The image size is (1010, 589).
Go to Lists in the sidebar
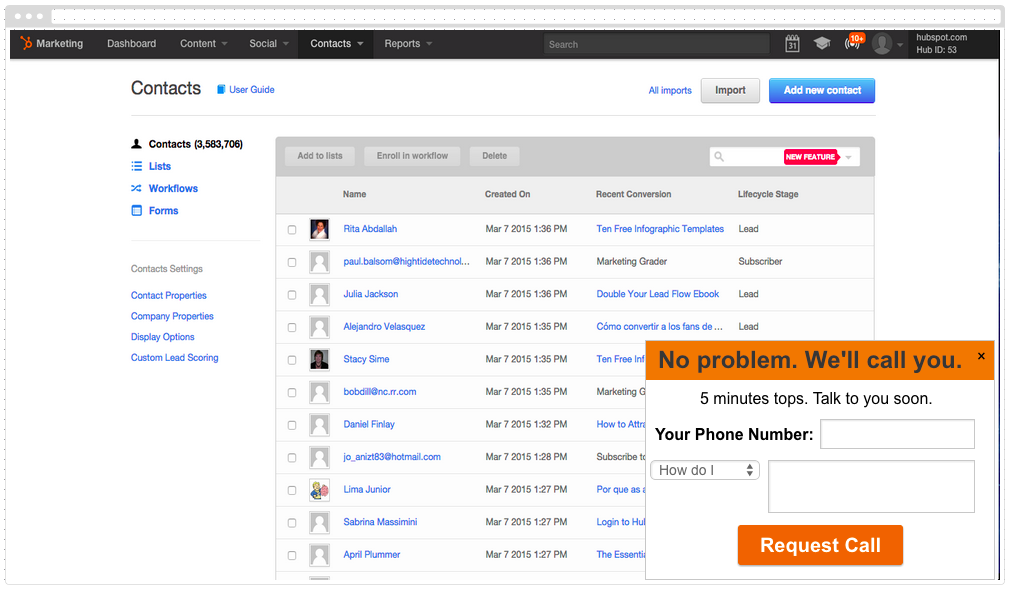coord(160,166)
